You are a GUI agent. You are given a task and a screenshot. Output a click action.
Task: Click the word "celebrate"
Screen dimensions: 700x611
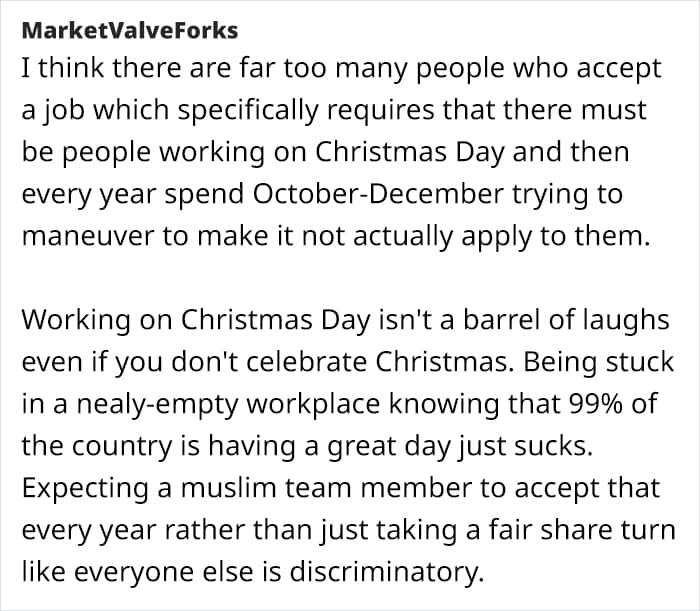[306, 362]
